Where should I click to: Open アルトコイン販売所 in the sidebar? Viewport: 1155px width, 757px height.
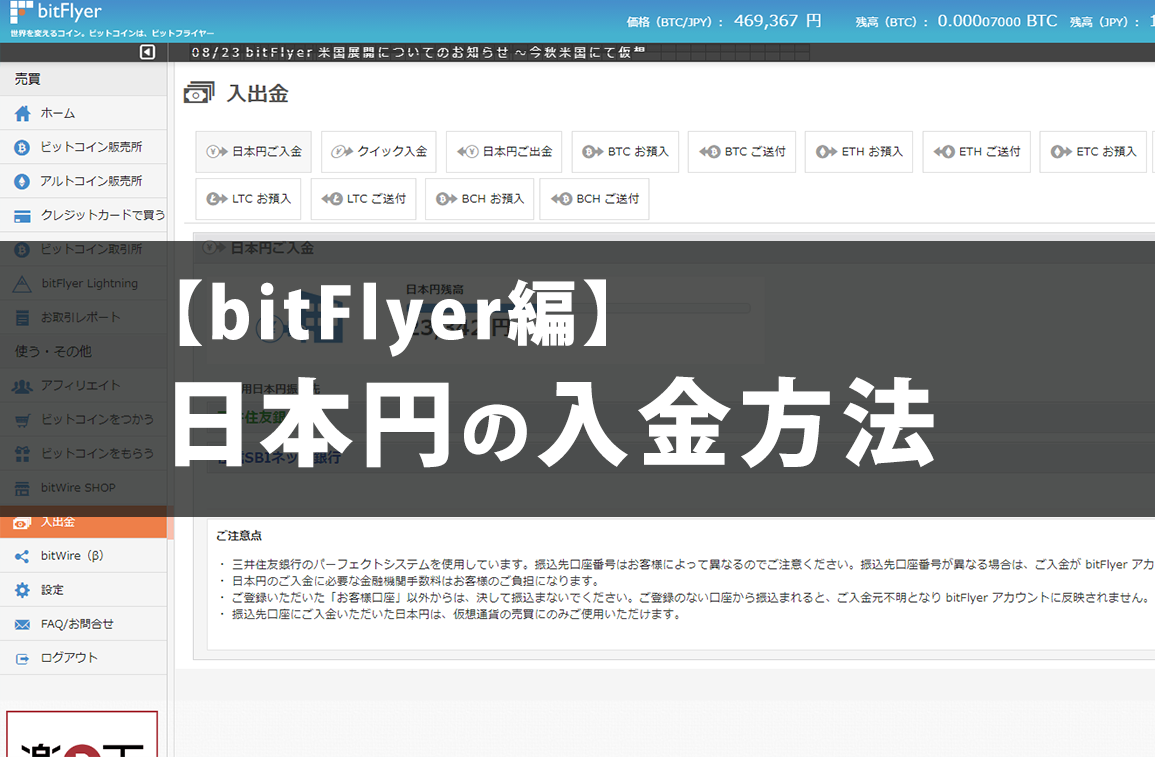83,181
